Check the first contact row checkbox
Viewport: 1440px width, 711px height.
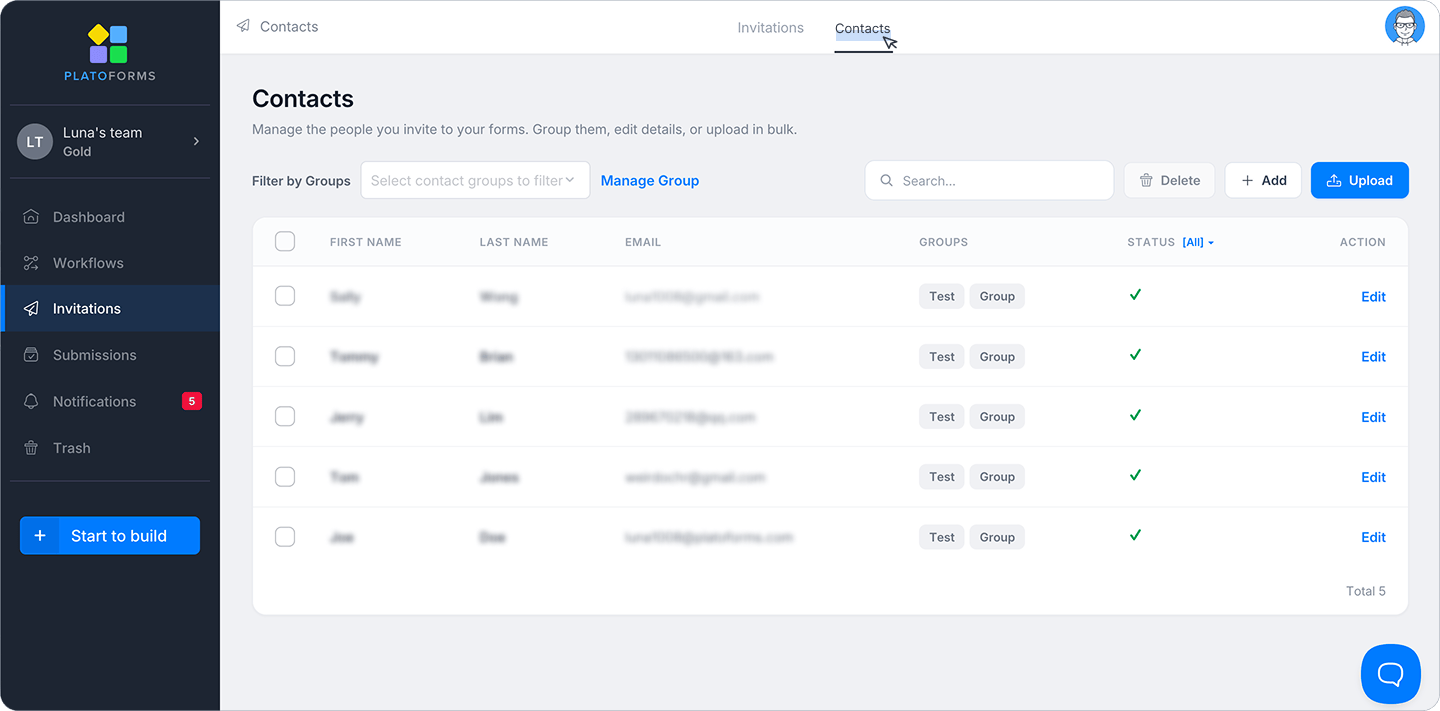coord(285,296)
